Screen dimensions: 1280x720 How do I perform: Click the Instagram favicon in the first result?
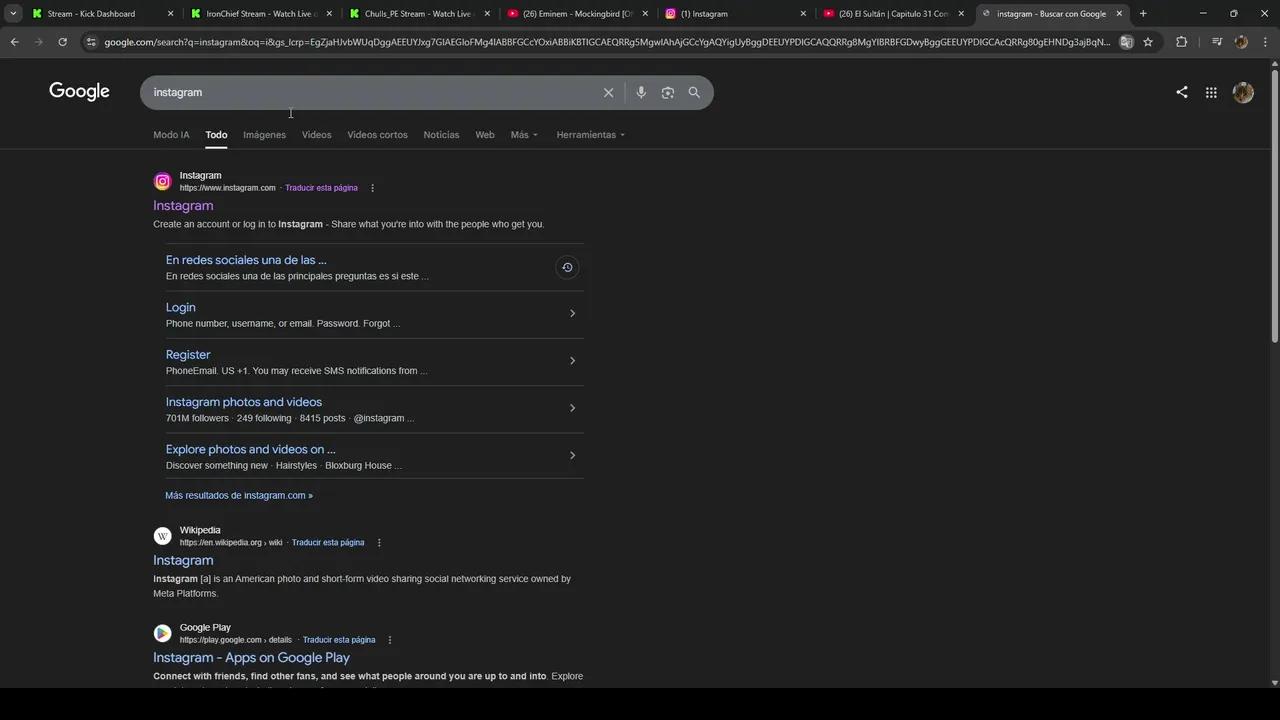[x=162, y=181]
